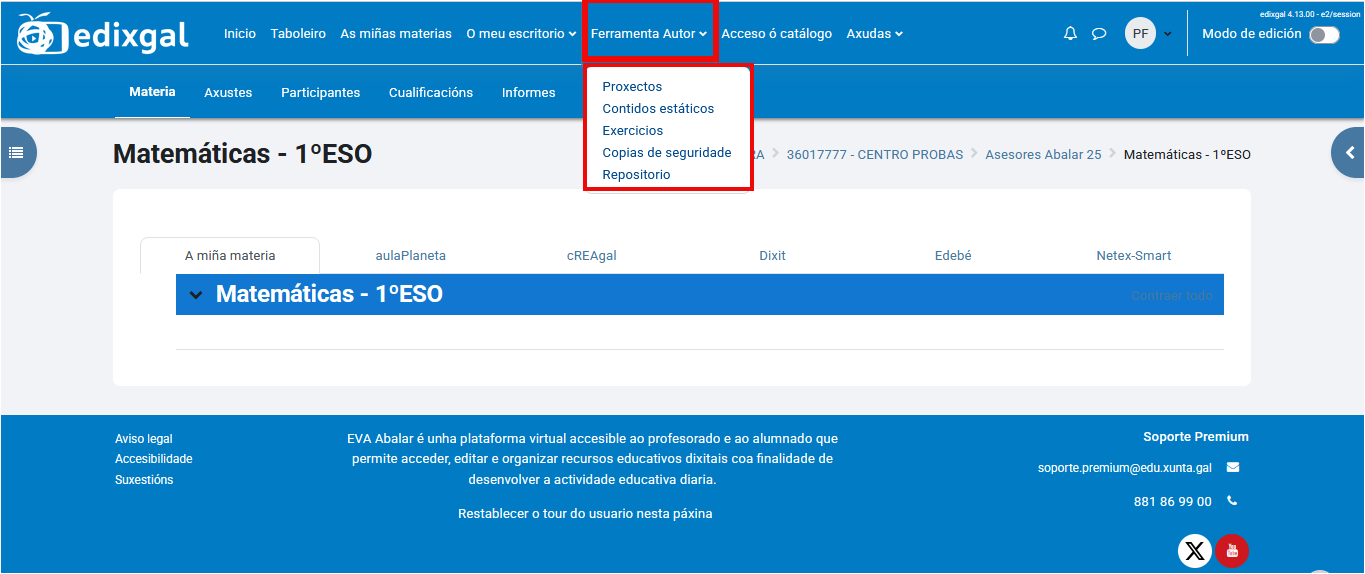This screenshot has width=1365, height=574.
Task: Click the soporte.premium@edu.xunta.gal email link
Action: [x=1124, y=467]
